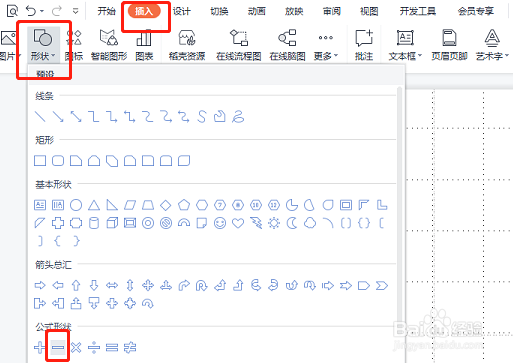Image resolution: width=513 pixels, height=363 pixels.
Task: Open 页眉页脚 header and footer
Action: 449,45
